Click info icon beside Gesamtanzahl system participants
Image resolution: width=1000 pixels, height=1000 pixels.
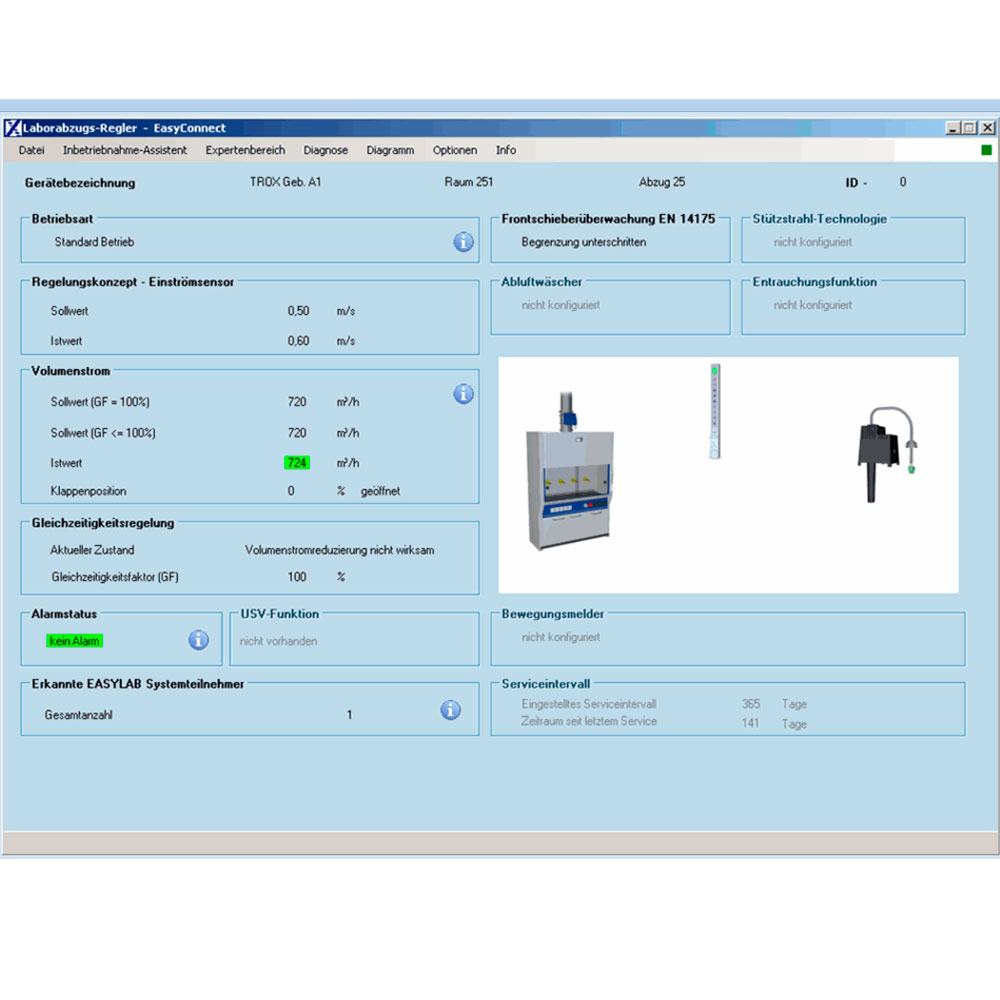451,710
